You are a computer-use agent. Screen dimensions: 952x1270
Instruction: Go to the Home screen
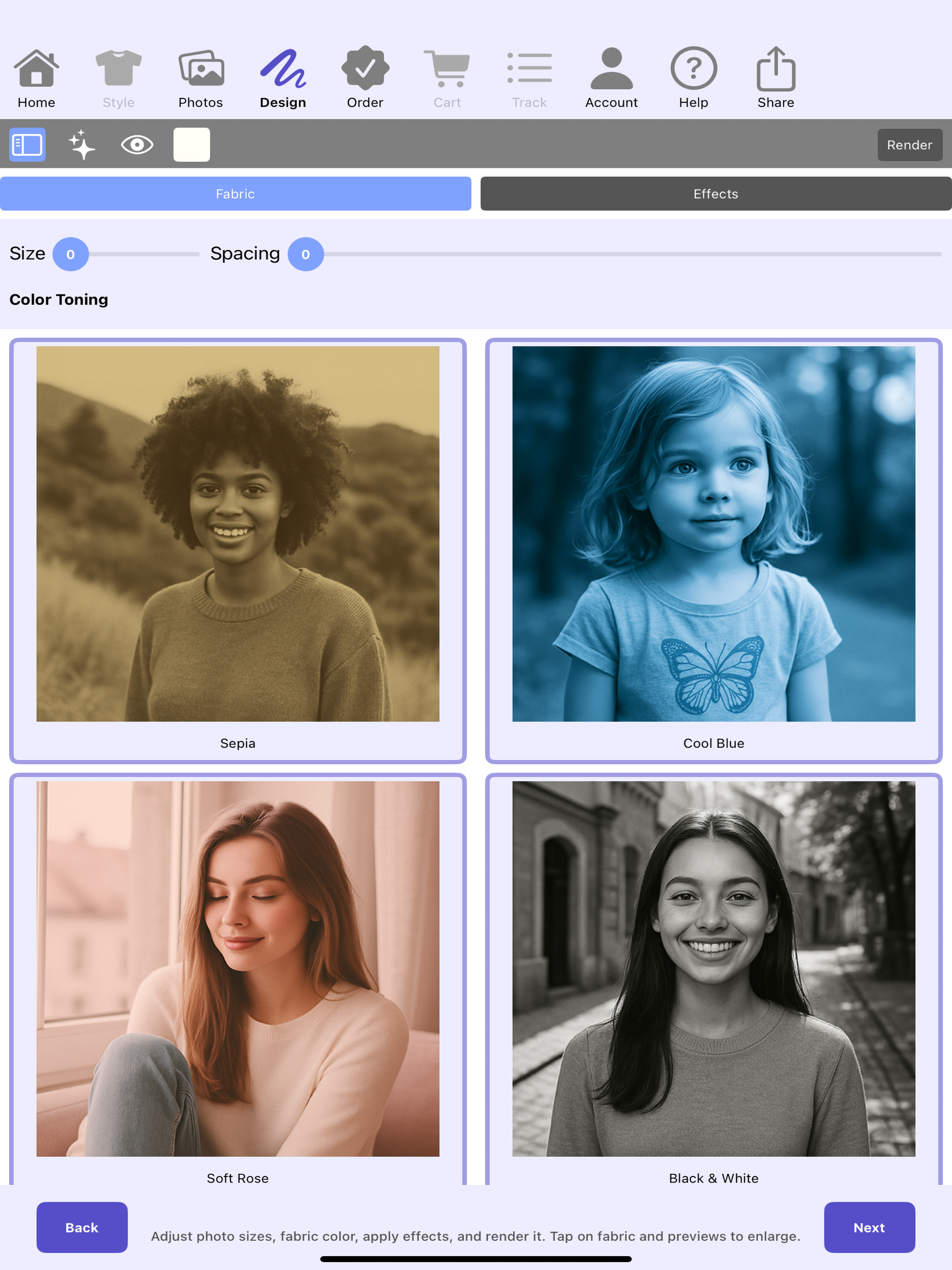tap(36, 78)
